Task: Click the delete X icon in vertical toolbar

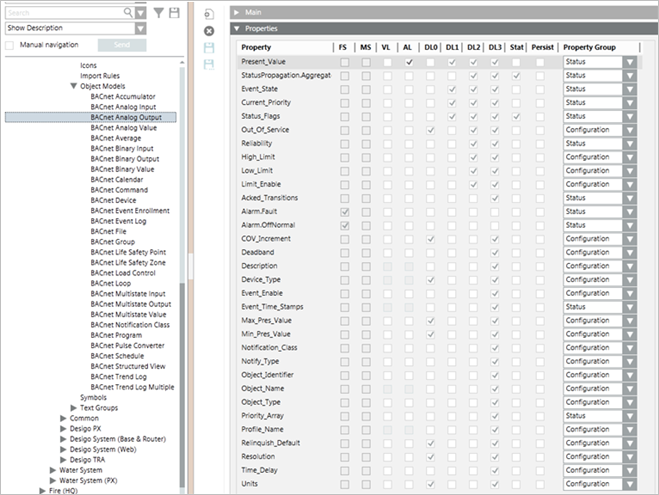Action: pos(209,31)
